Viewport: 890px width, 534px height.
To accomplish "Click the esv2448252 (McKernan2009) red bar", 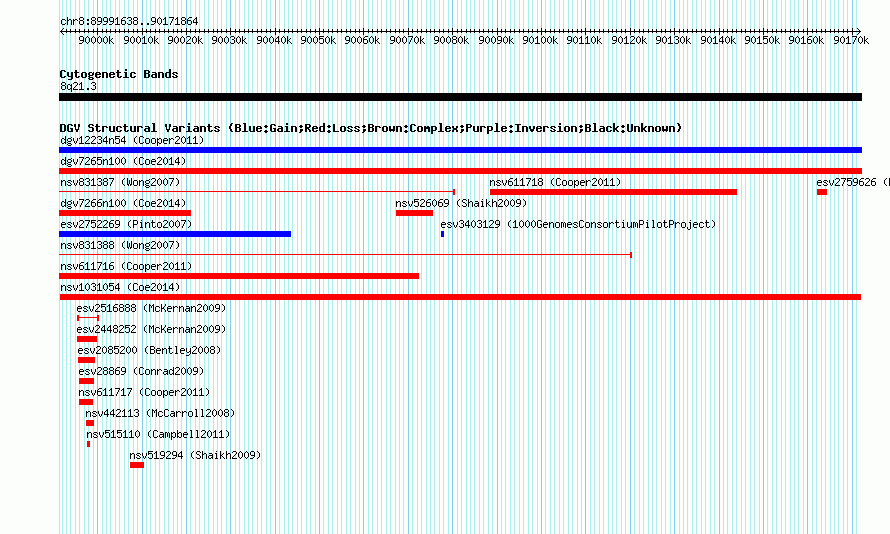I will (87, 339).
